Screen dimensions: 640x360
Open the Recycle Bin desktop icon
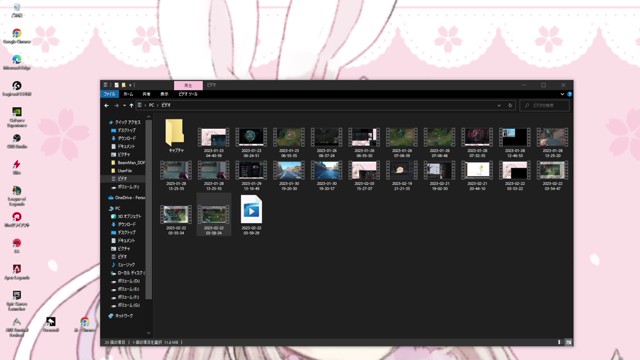click(17, 10)
